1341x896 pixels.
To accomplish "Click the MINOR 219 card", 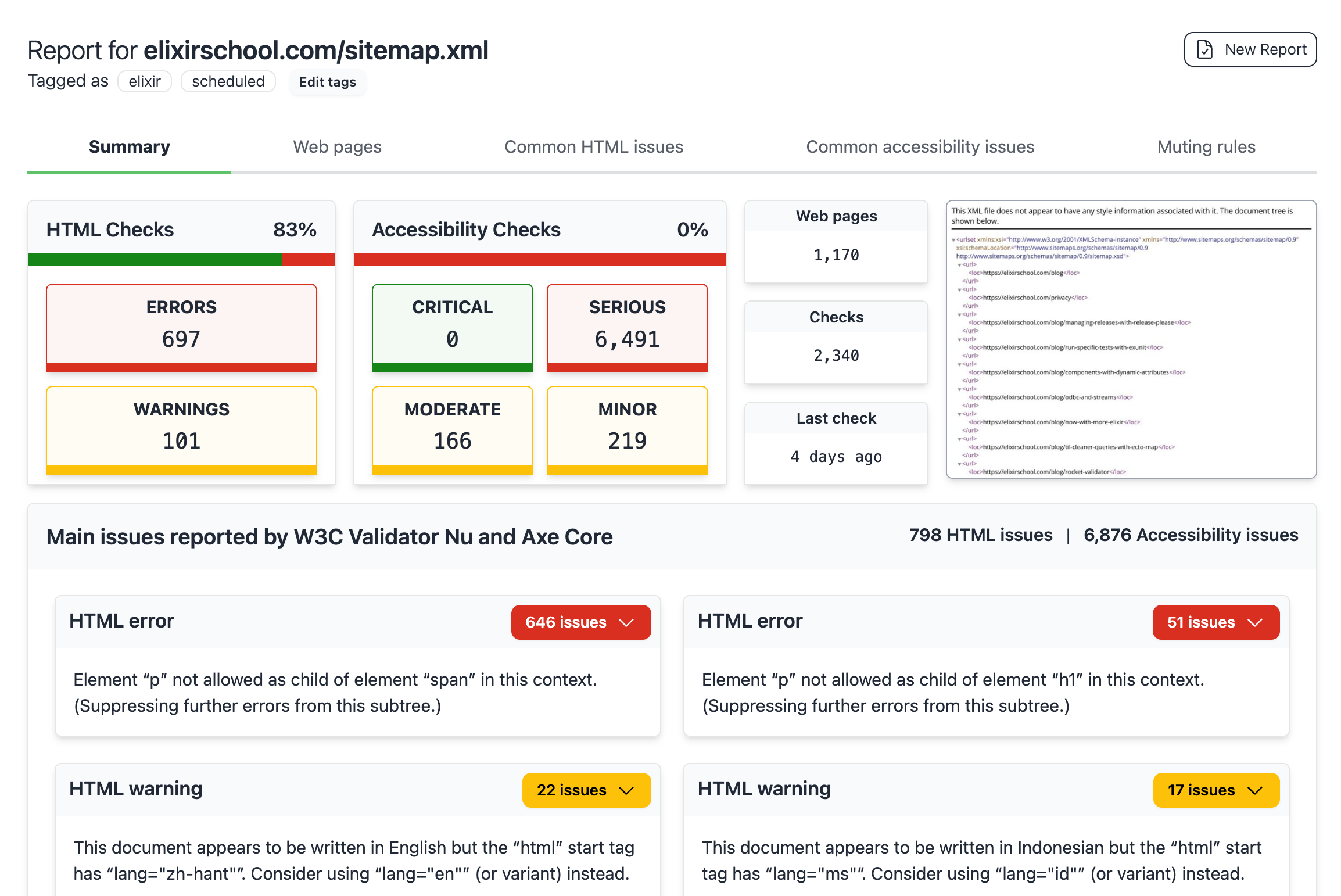I will 628,430.
